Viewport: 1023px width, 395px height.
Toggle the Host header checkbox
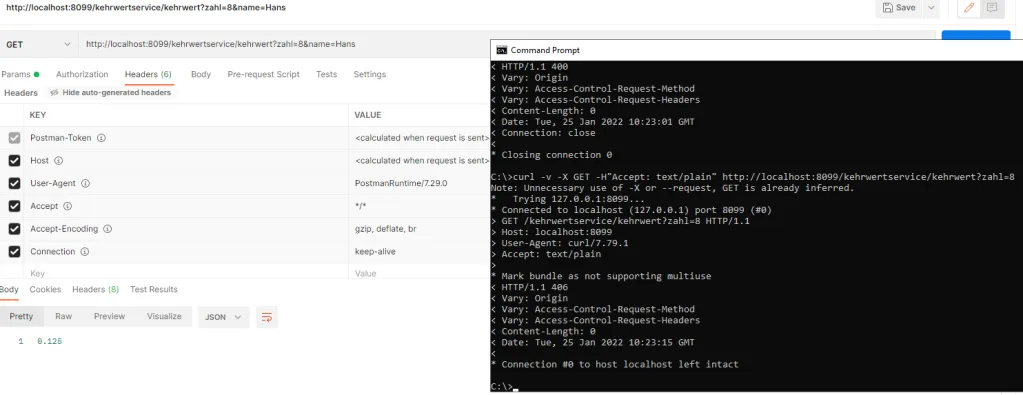coord(14,161)
